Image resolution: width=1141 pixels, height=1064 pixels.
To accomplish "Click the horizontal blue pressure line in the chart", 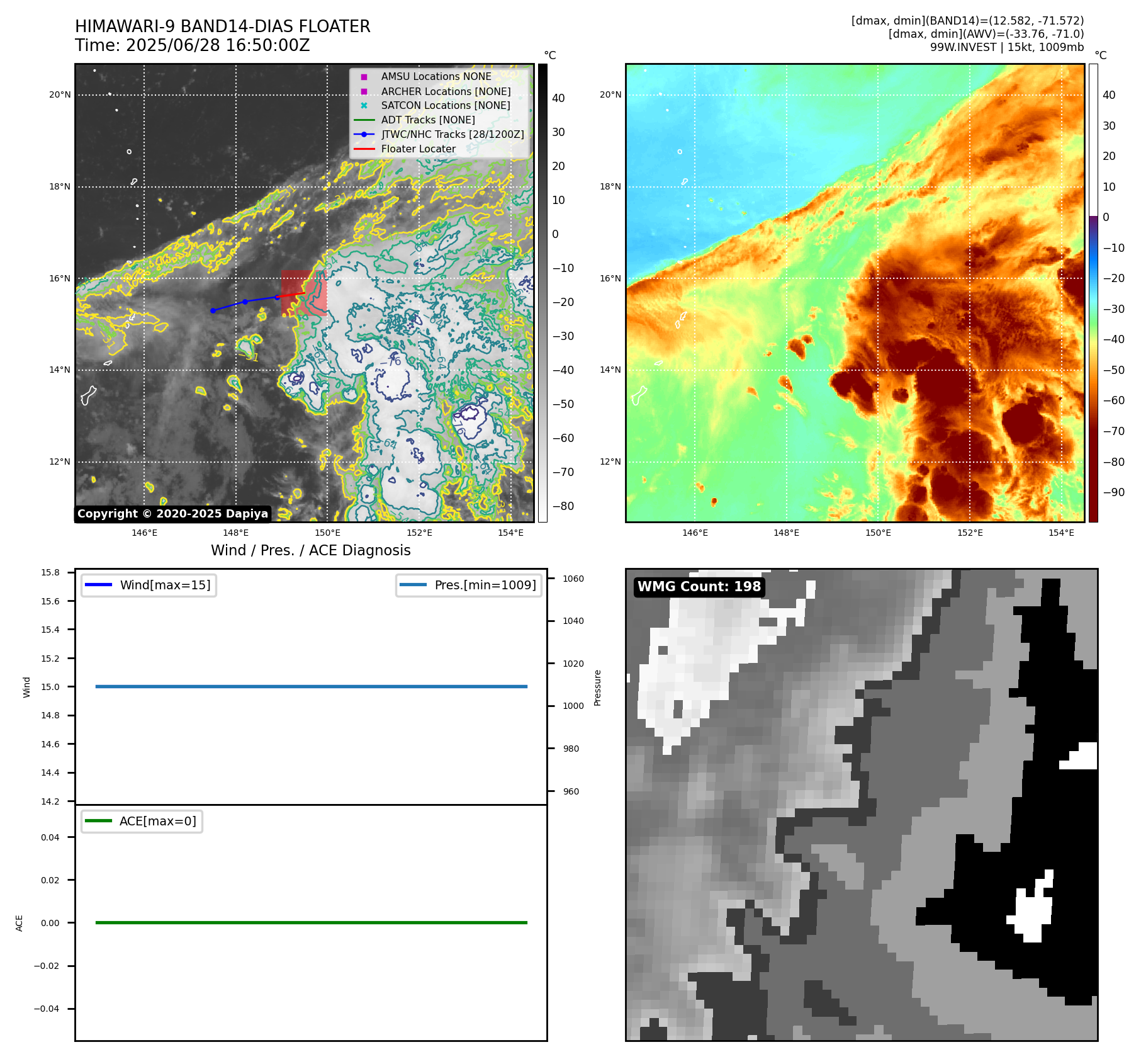I will click(312, 686).
